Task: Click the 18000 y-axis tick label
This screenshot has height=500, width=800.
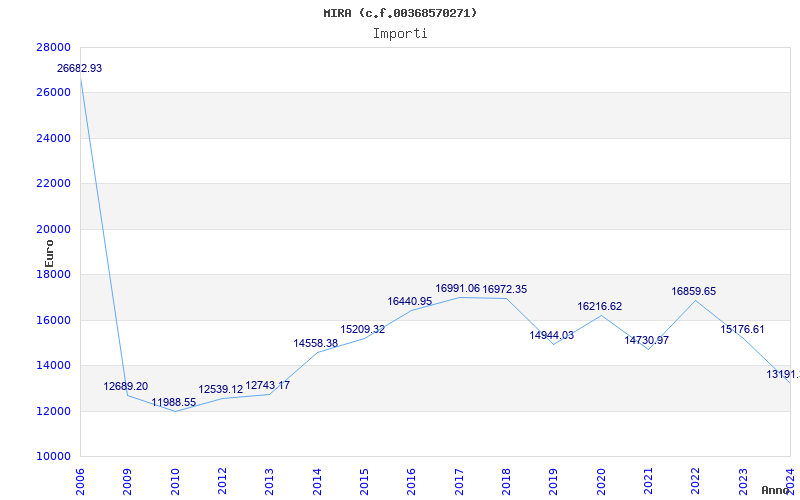Action: (54, 274)
